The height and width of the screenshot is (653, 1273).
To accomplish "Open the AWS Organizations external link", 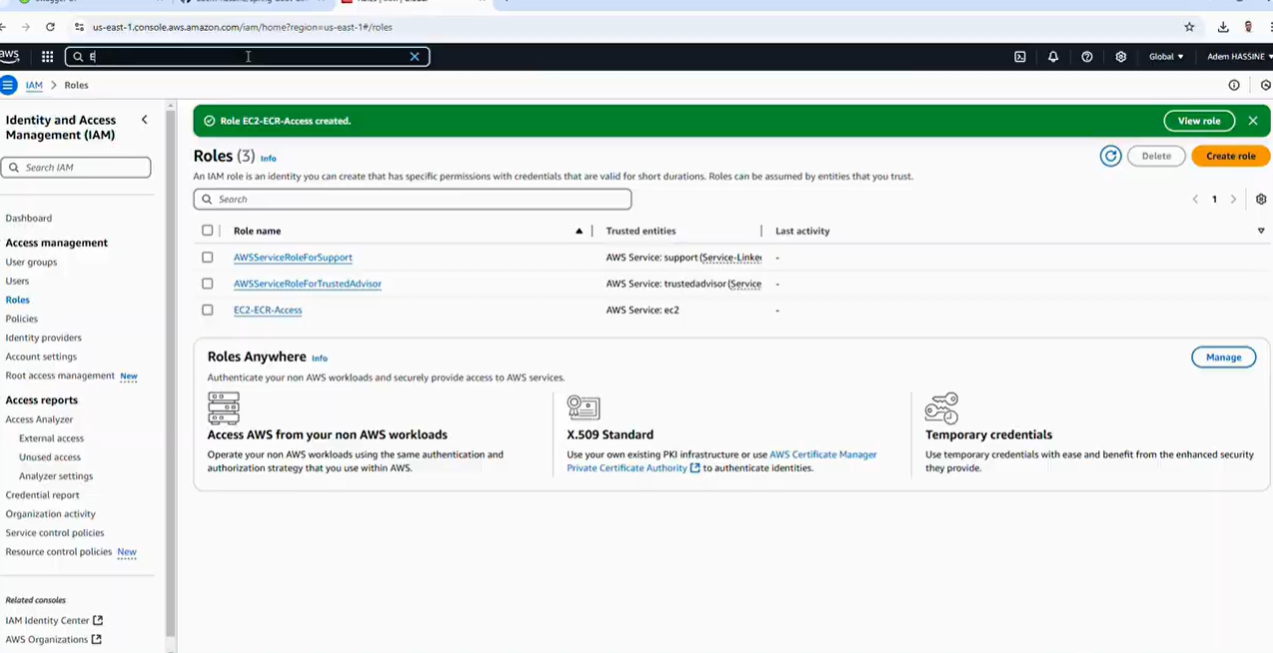I will (53, 640).
